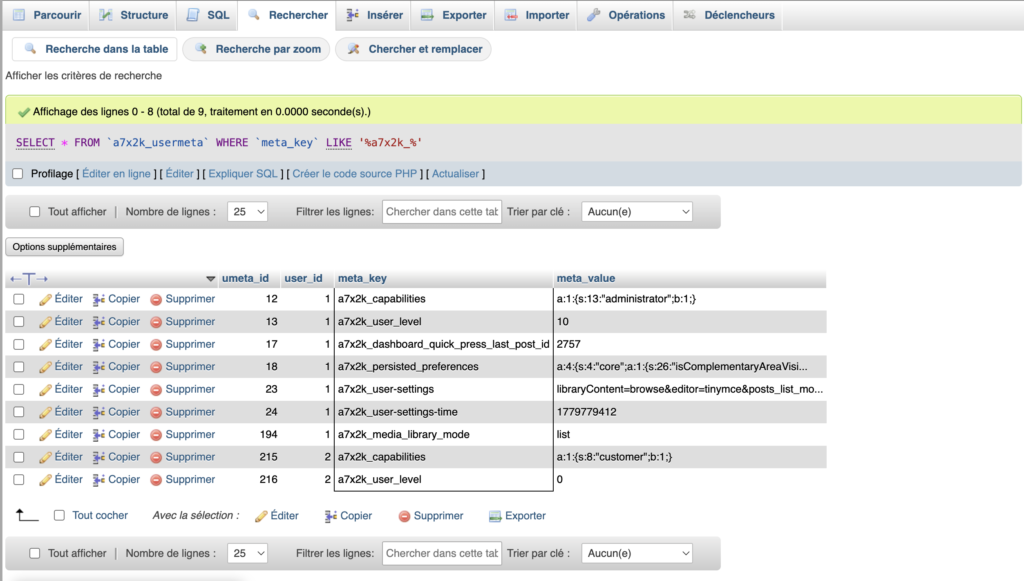
Task: Click the Actualiser link
Action: click(455, 174)
